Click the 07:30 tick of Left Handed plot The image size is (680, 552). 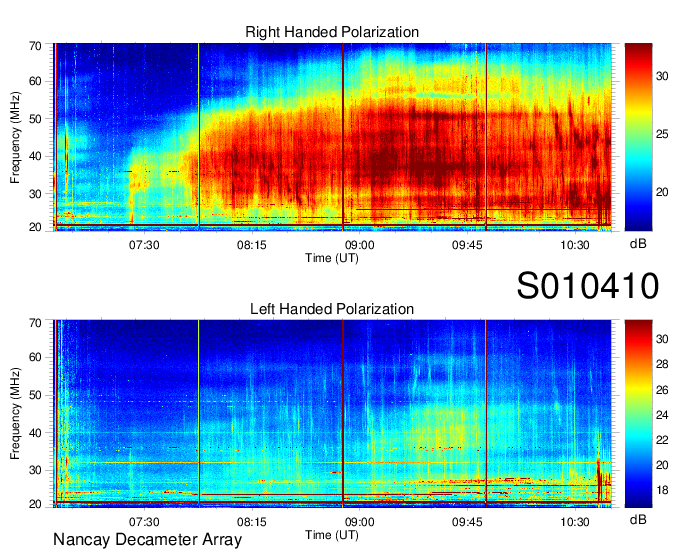[144, 522]
